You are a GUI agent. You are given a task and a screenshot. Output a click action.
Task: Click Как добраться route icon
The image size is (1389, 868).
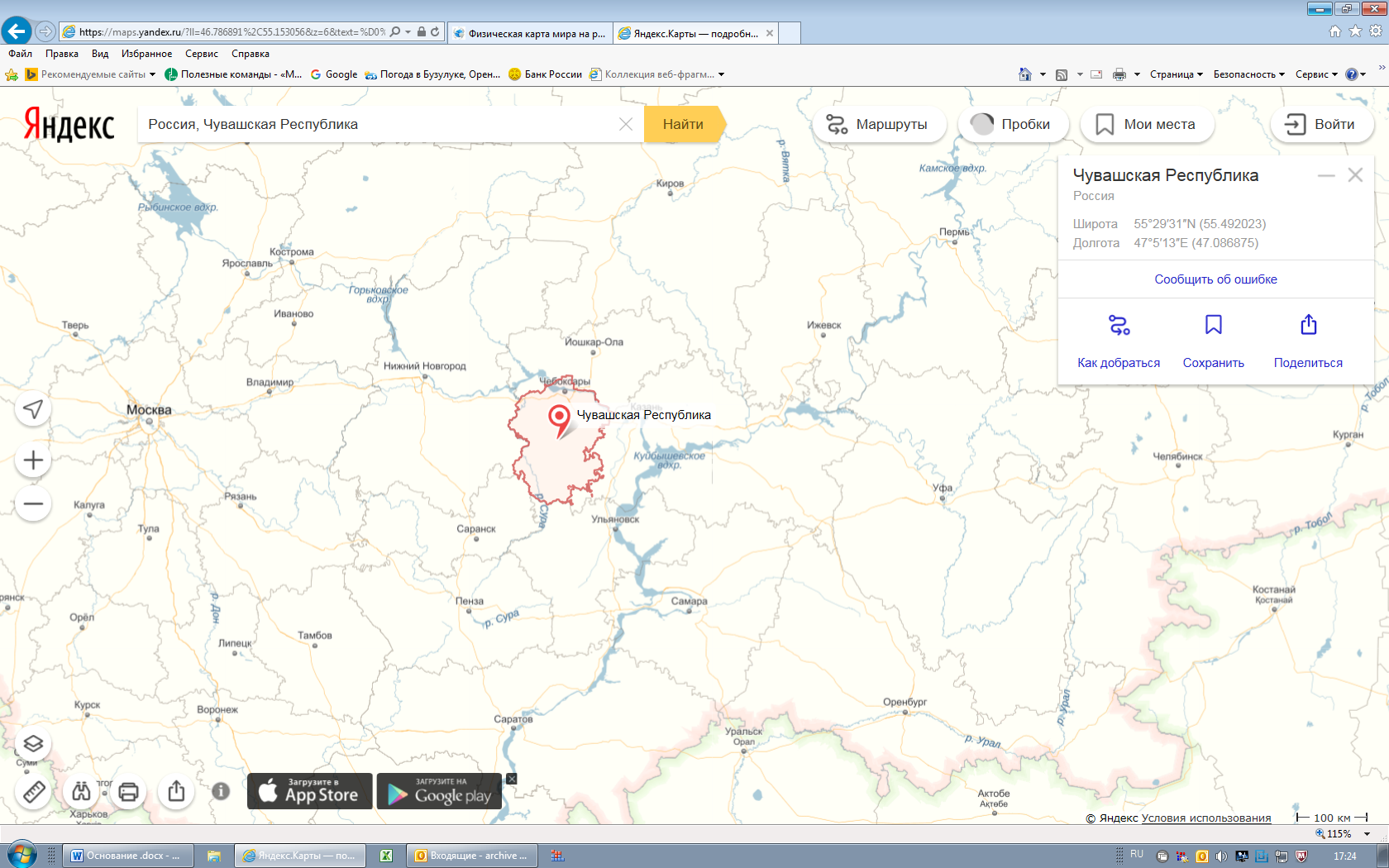click(x=1119, y=325)
